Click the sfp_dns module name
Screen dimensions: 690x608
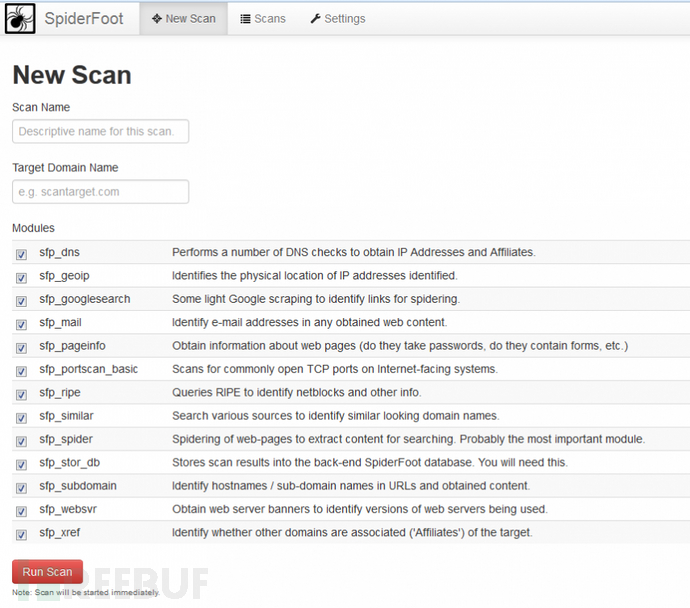click(59, 252)
